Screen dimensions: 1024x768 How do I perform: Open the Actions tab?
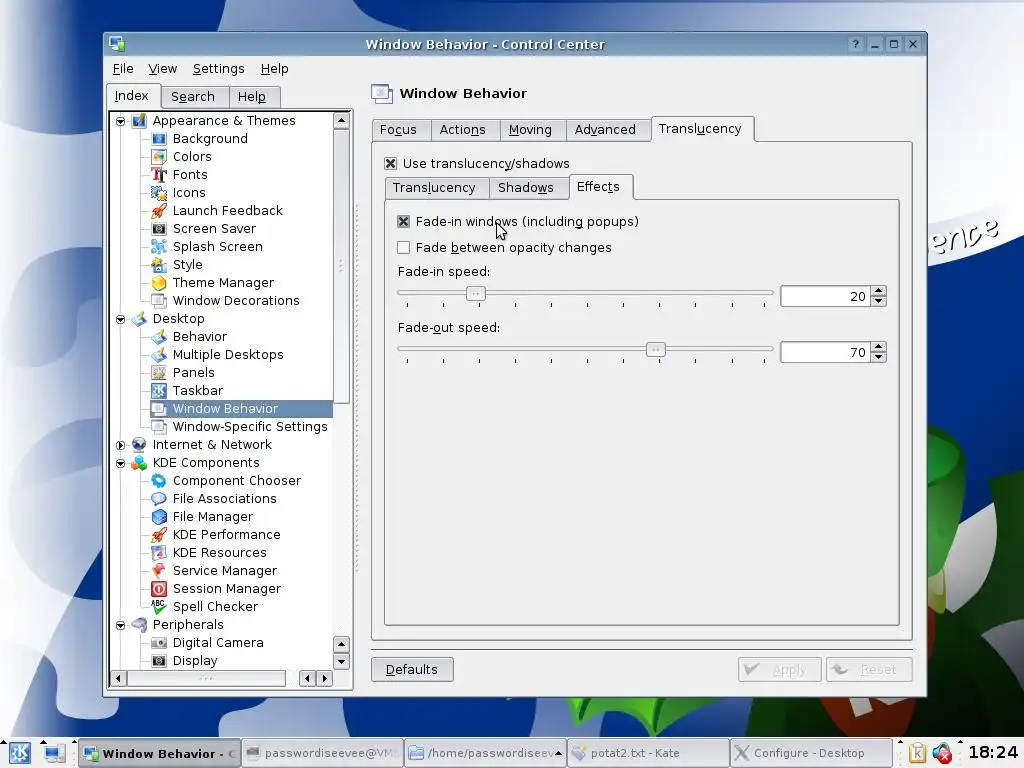click(462, 129)
